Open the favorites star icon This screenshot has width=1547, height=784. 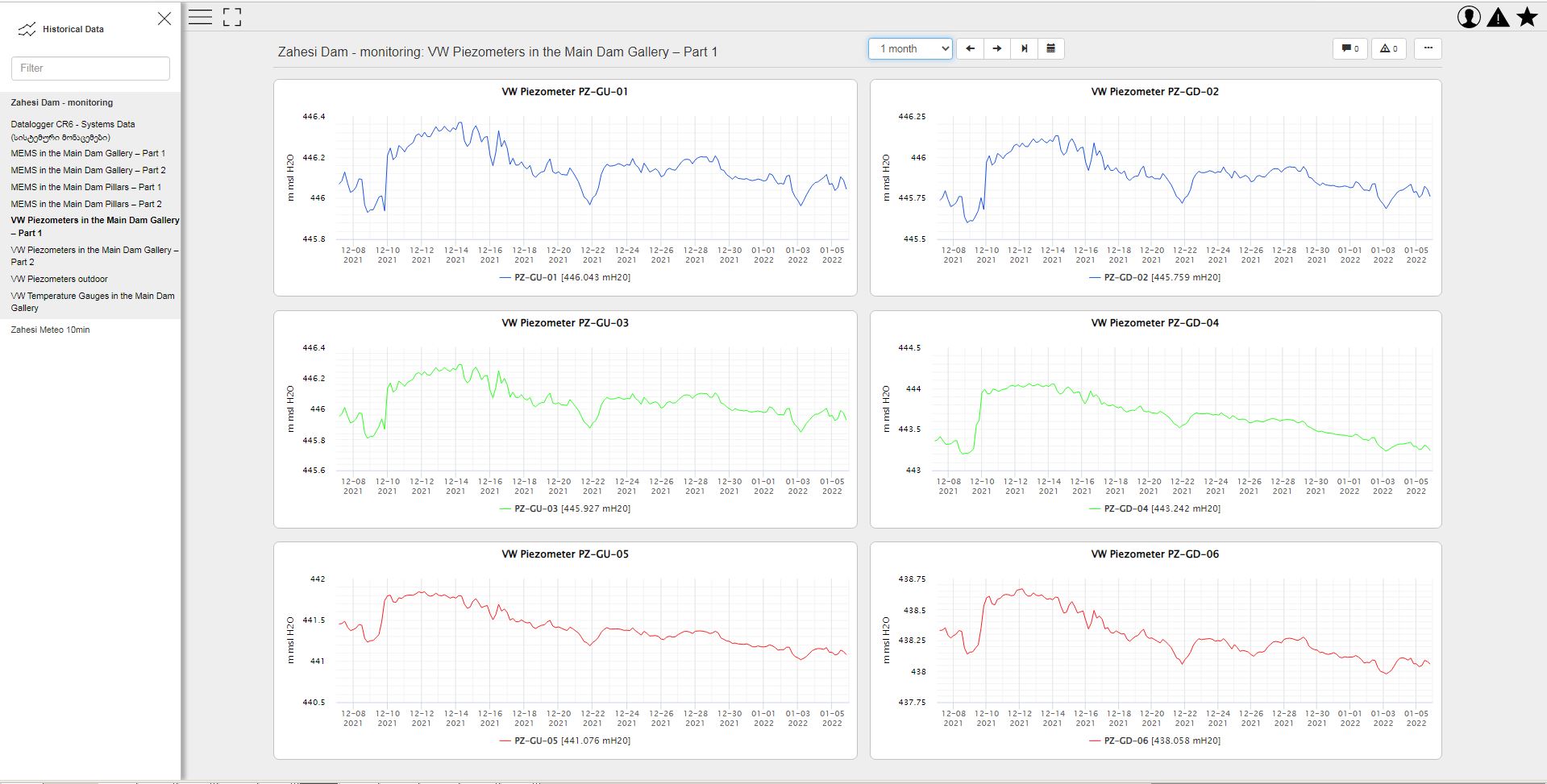(x=1527, y=17)
